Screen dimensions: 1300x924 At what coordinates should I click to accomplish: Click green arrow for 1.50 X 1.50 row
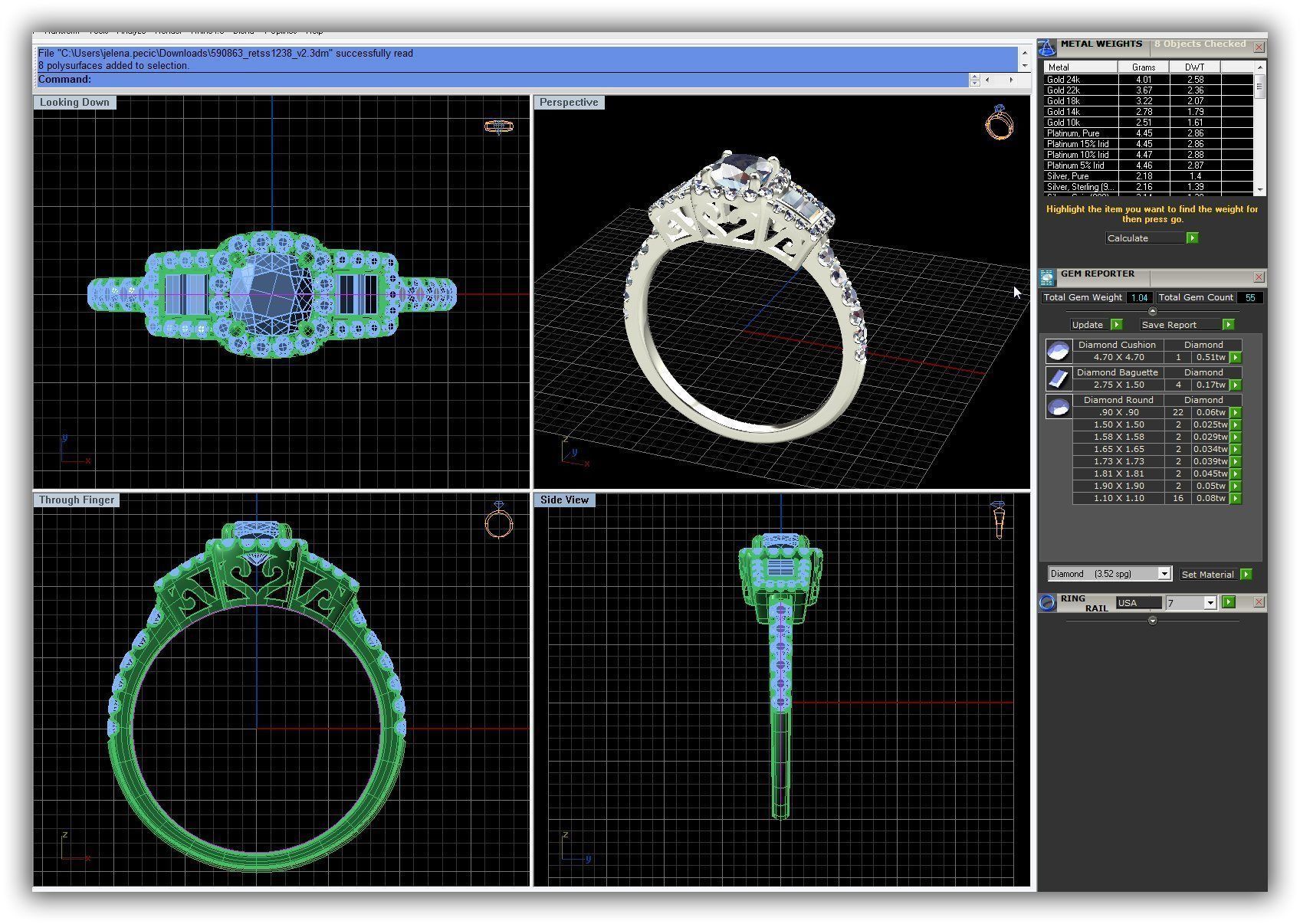click(1236, 425)
